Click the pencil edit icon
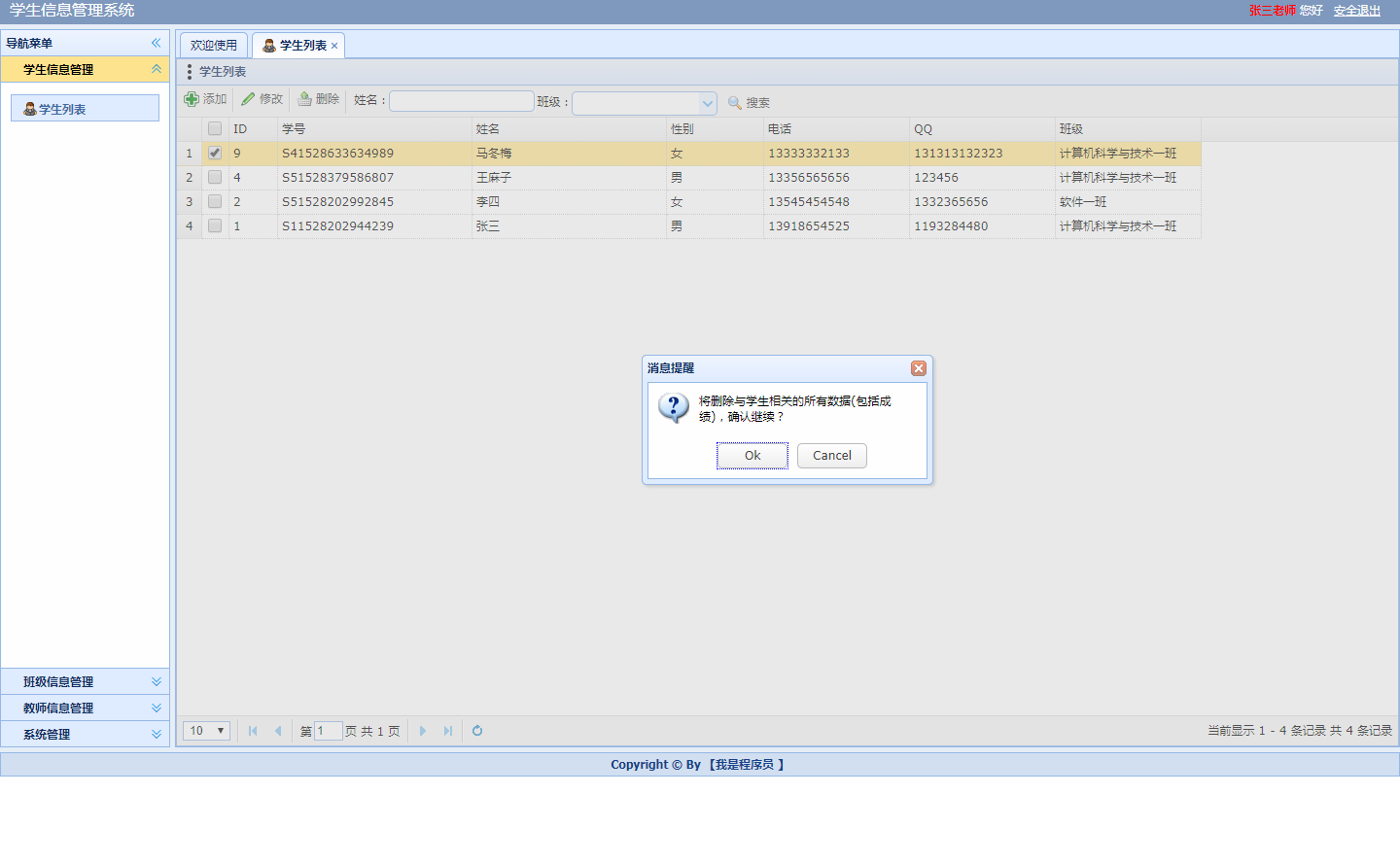Image resolution: width=1400 pixels, height=864 pixels. coord(248,99)
